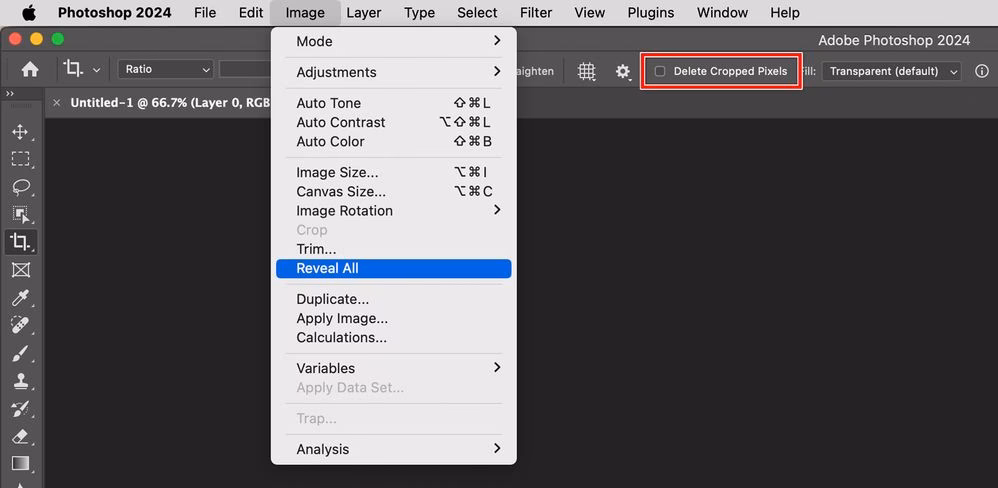Image resolution: width=998 pixels, height=488 pixels.
Task: Select the Move tool
Action: pos(20,131)
